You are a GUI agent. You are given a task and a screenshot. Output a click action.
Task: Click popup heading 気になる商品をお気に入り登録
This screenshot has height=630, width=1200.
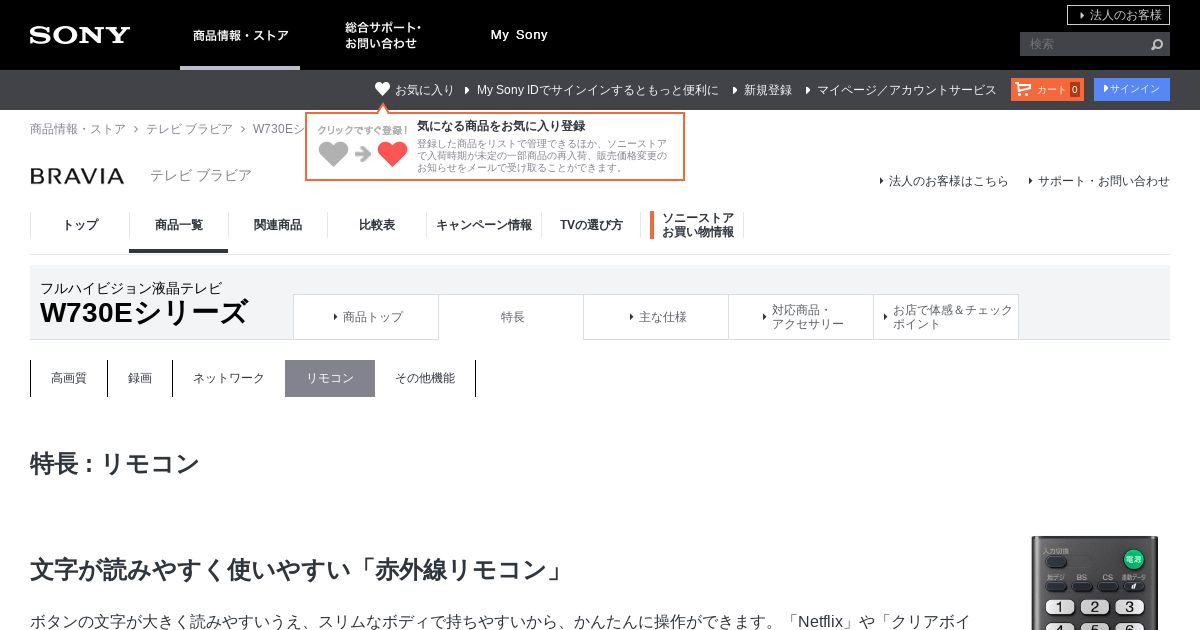[x=501, y=126]
